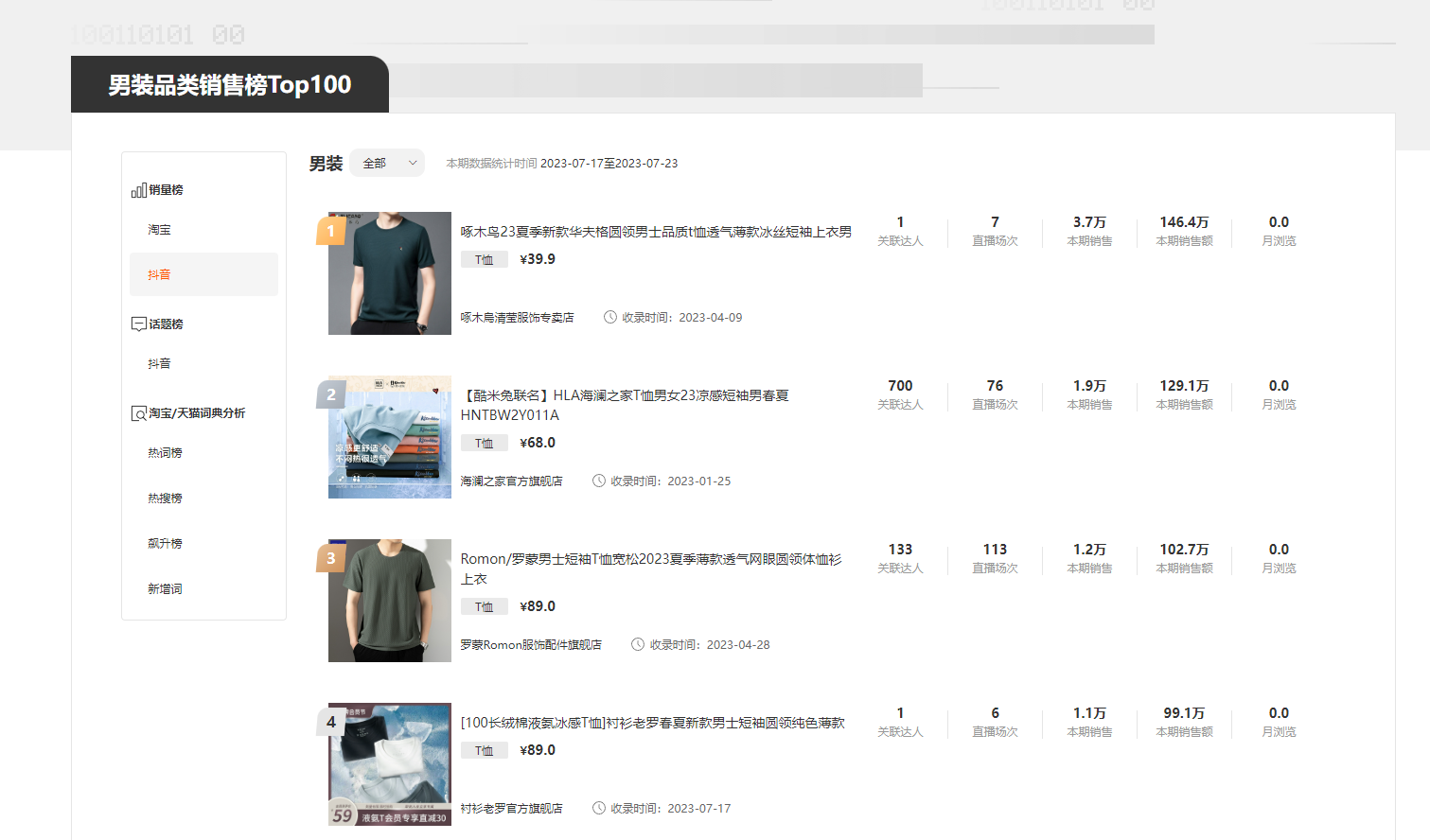Screen dimensions: 1430x840
Task: Visit store 海澜之家官方旗舰店
Action: point(511,481)
